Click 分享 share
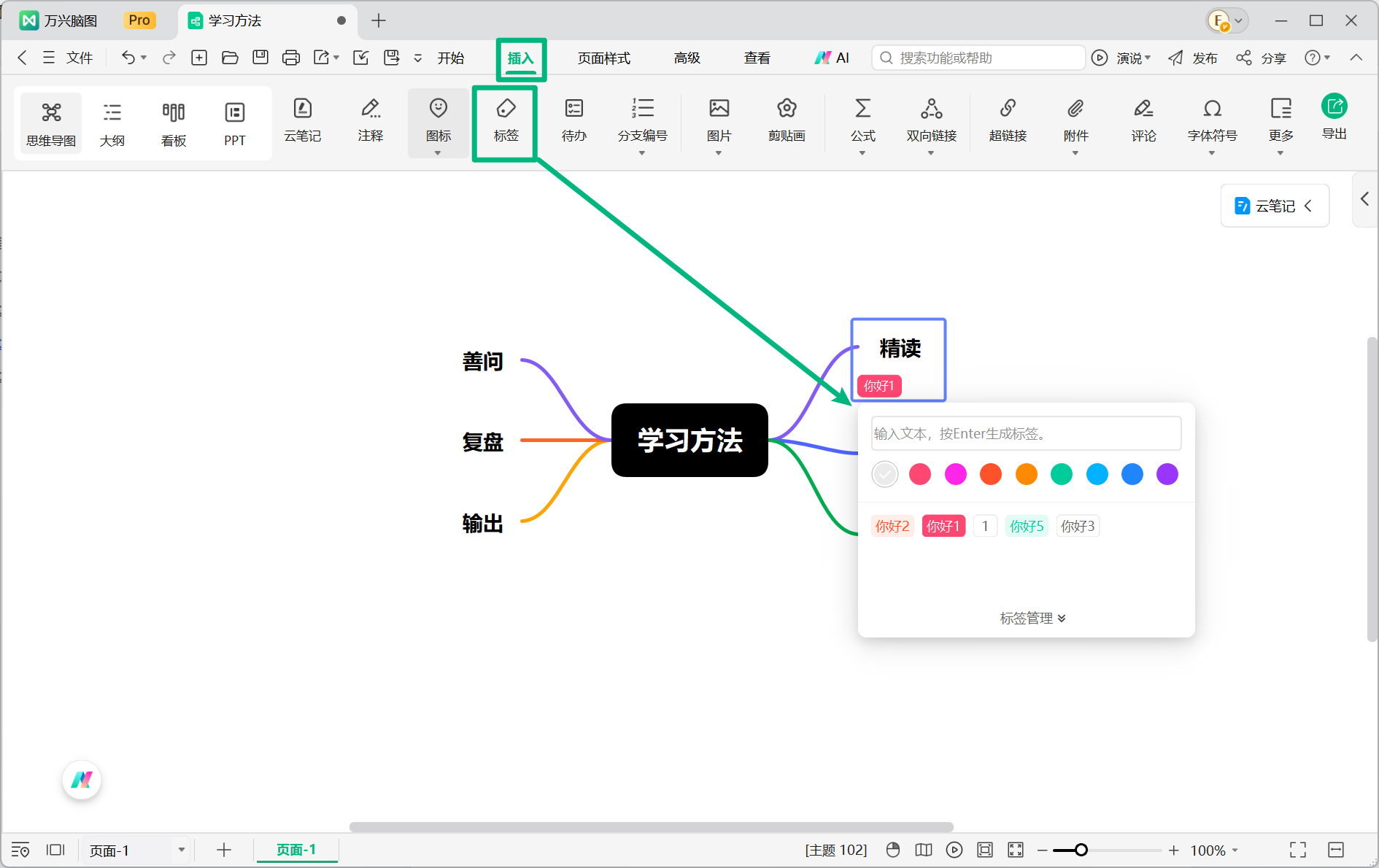This screenshot has width=1379, height=868. [1261, 58]
